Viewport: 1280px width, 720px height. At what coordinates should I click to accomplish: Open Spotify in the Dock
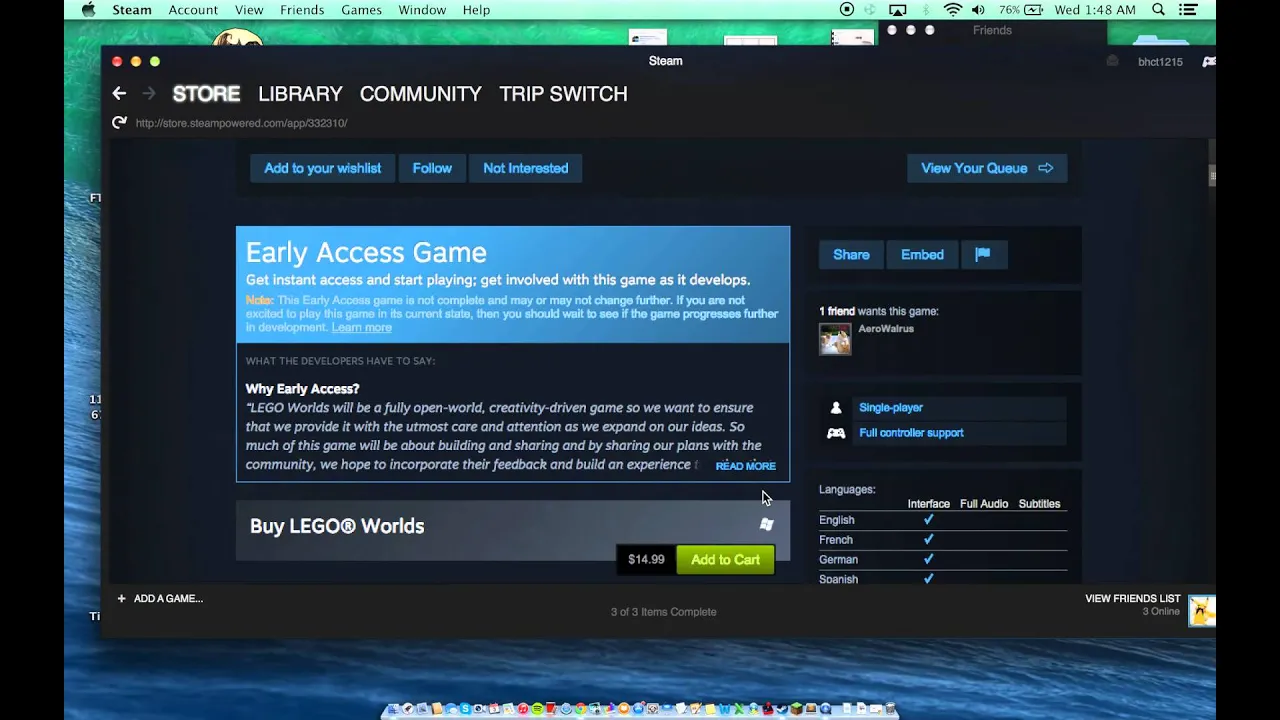click(x=538, y=710)
